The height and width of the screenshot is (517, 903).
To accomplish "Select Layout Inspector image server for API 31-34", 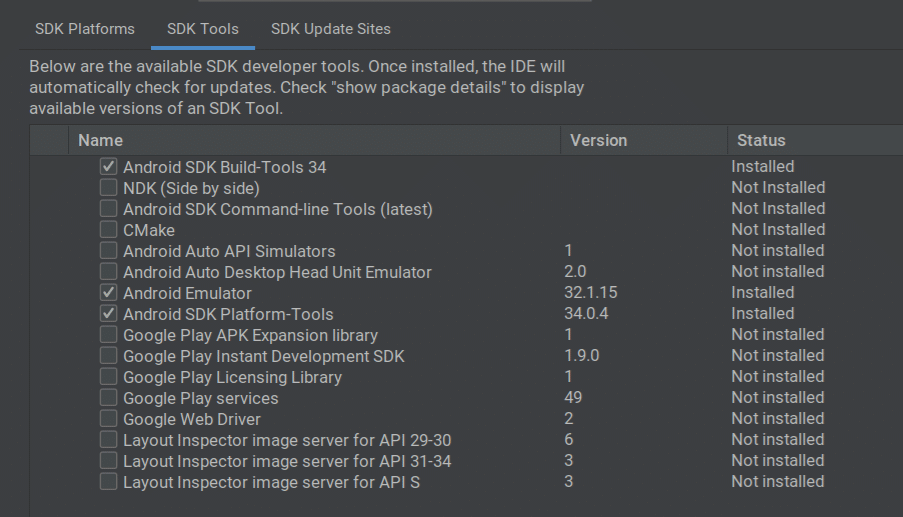I will 287,462.
